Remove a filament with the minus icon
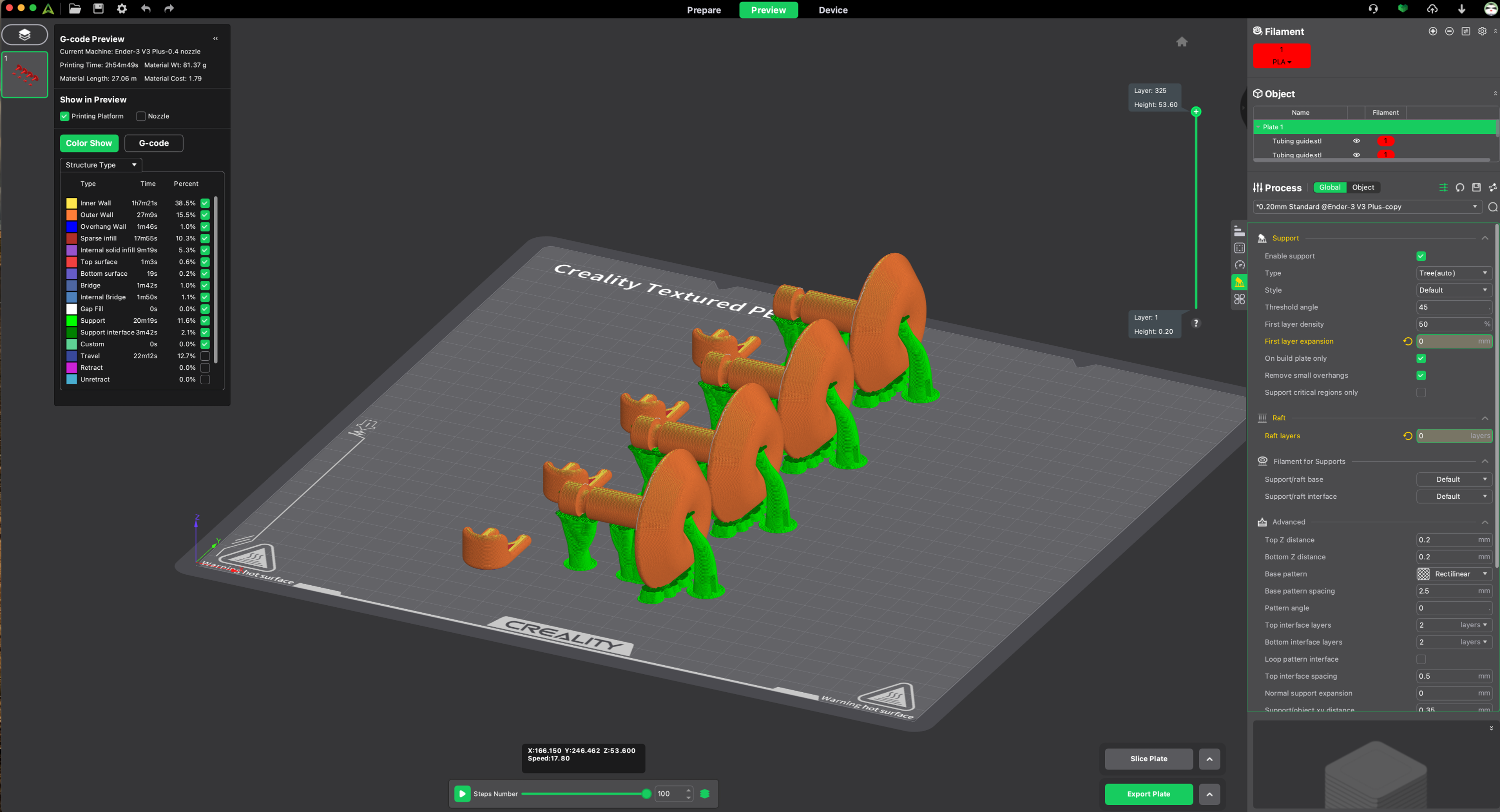This screenshot has height=812, width=1500. 1449,31
